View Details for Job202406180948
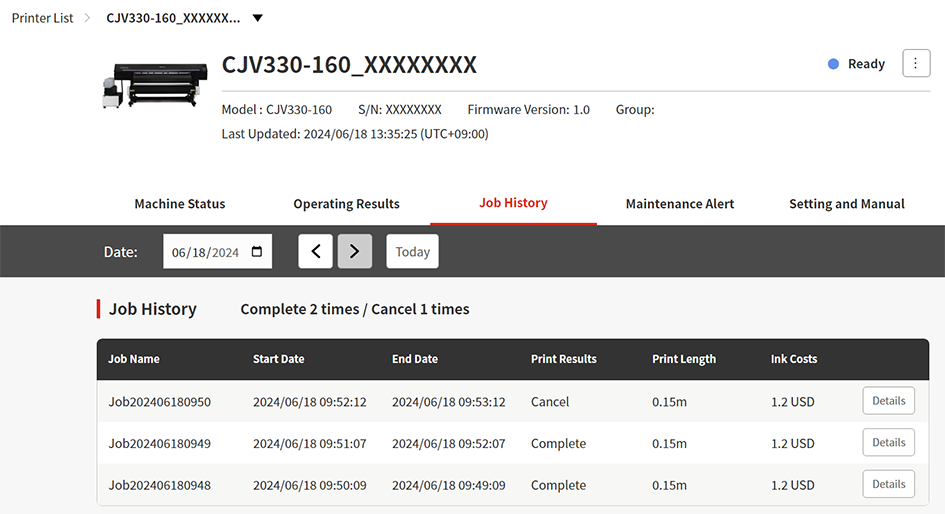This screenshot has width=945, height=514. pyautogui.click(x=888, y=485)
